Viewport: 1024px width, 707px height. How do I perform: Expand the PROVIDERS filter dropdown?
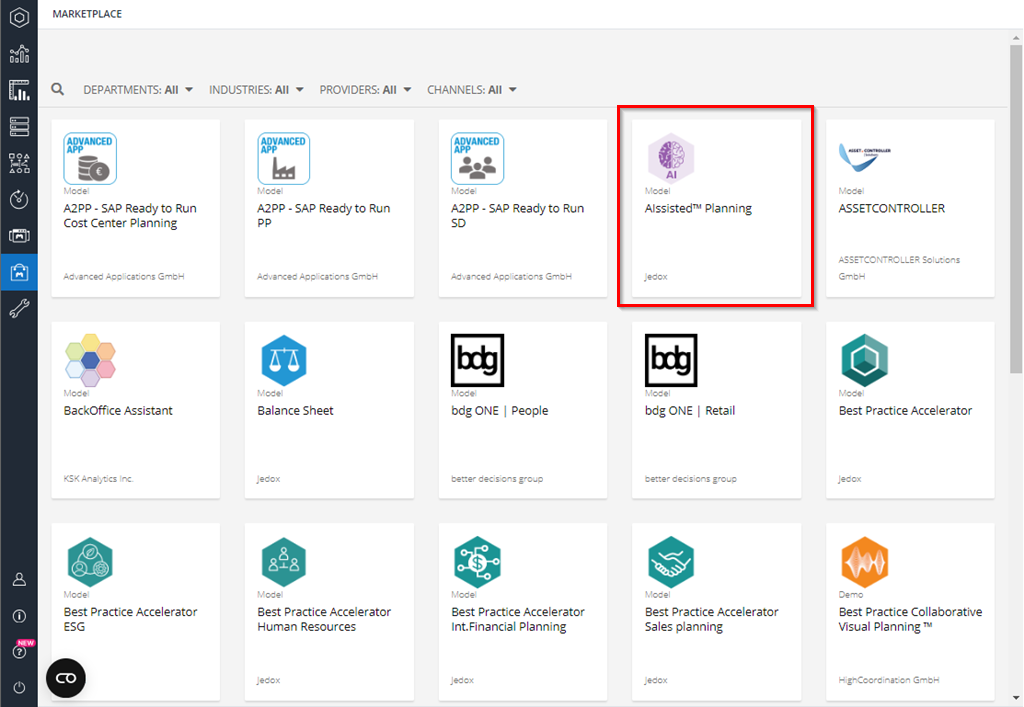click(365, 90)
